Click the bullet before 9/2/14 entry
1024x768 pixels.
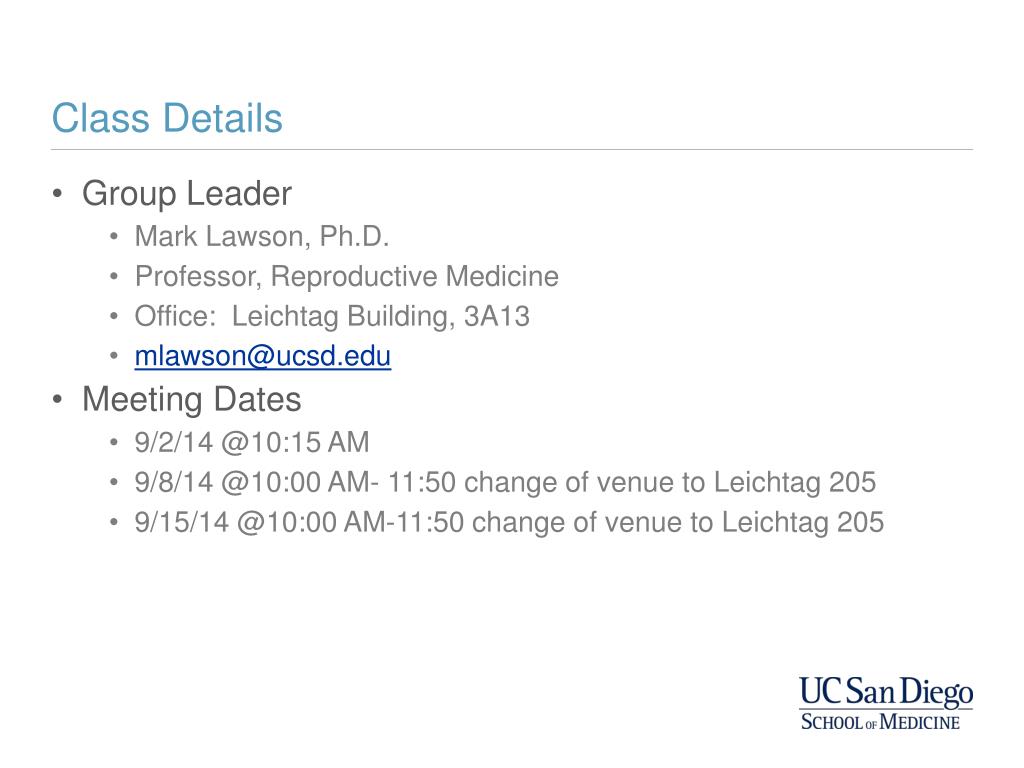click(114, 443)
